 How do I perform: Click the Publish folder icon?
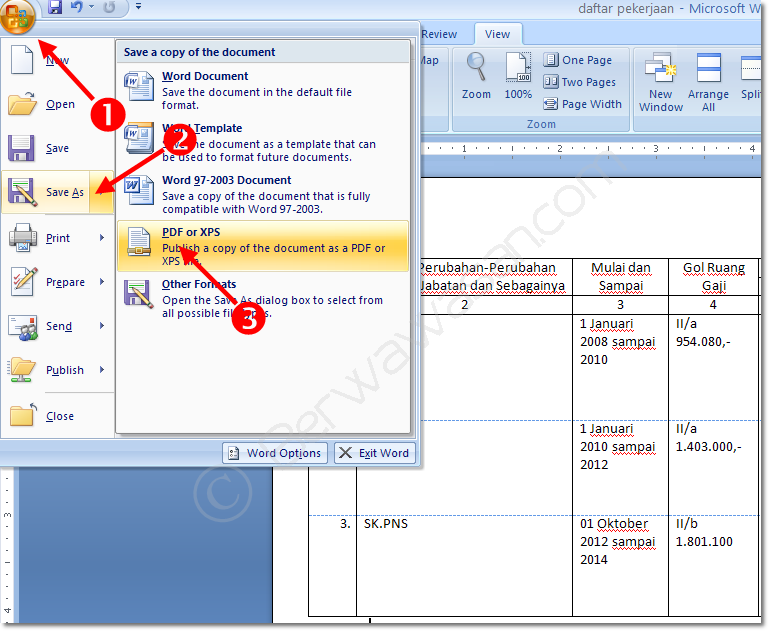[22, 370]
